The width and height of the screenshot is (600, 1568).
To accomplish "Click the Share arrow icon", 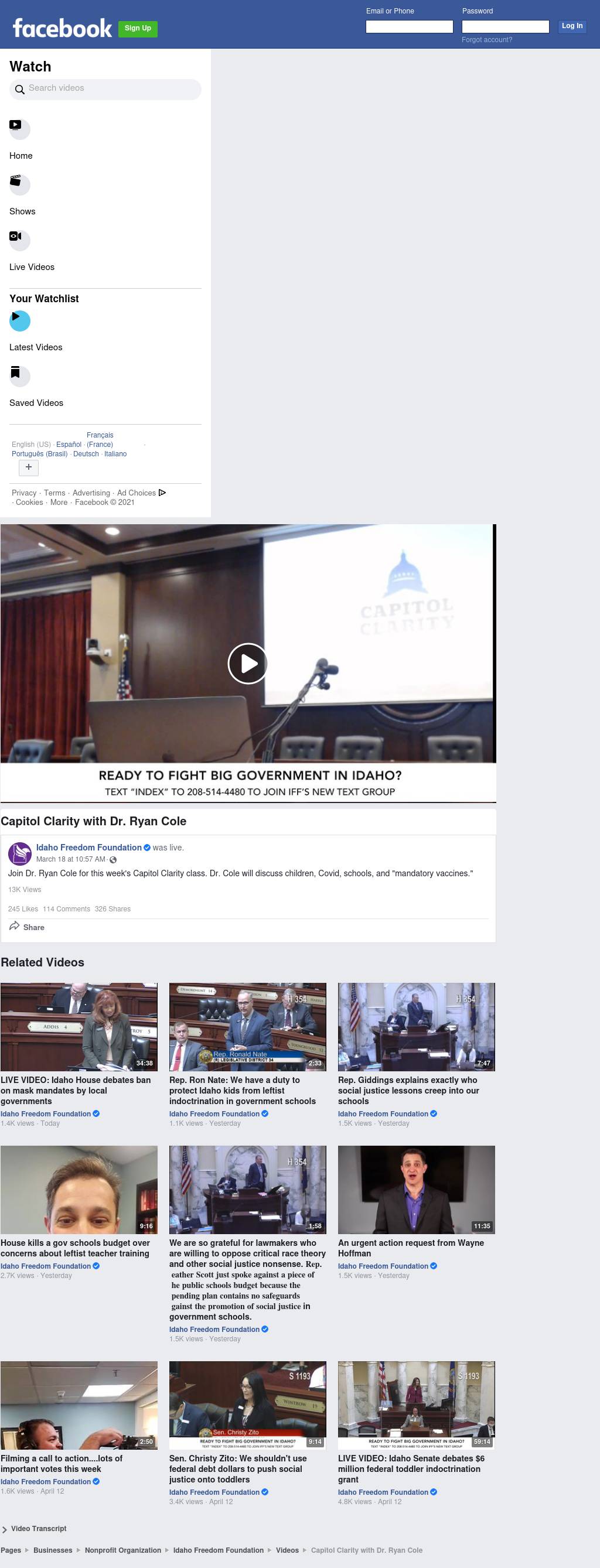I will pyautogui.click(x=15, y=926).
